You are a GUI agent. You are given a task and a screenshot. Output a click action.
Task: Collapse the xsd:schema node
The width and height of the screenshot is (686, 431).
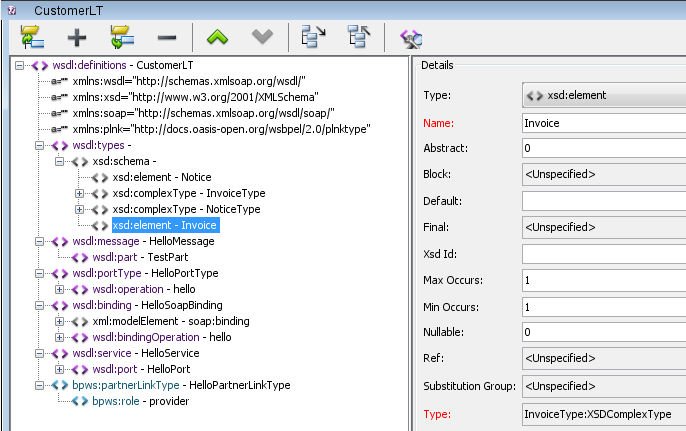(x=60, y=161)
